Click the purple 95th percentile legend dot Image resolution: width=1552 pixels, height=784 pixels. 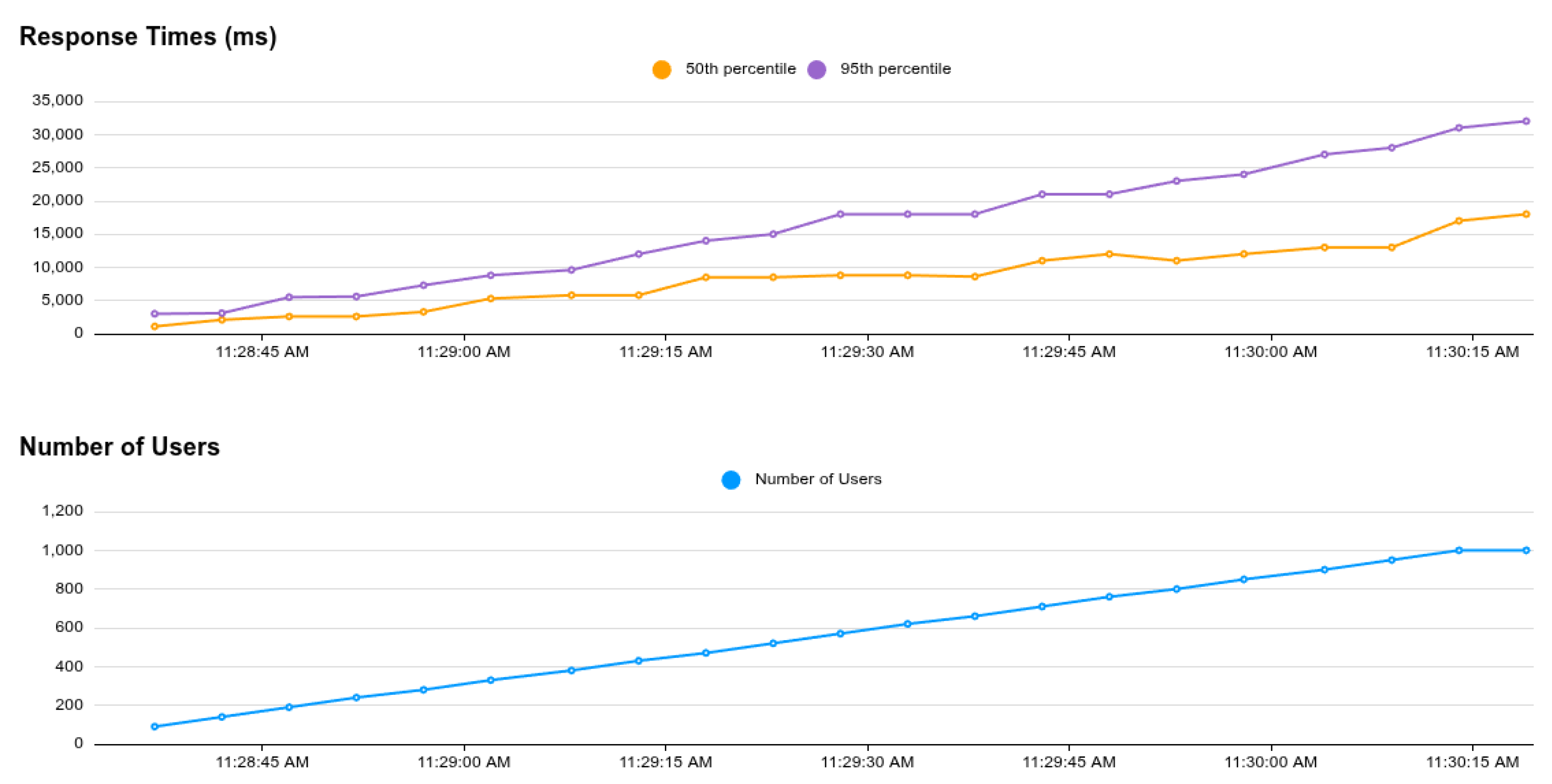tap(817, 69)
